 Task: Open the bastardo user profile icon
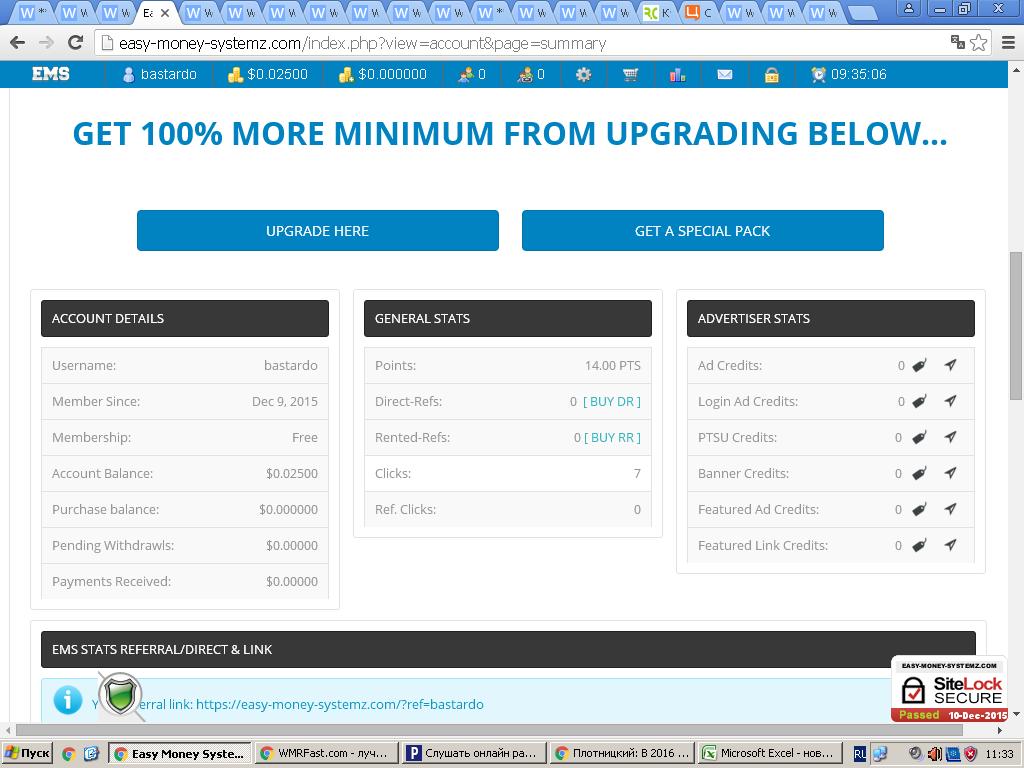coord(129,74)
